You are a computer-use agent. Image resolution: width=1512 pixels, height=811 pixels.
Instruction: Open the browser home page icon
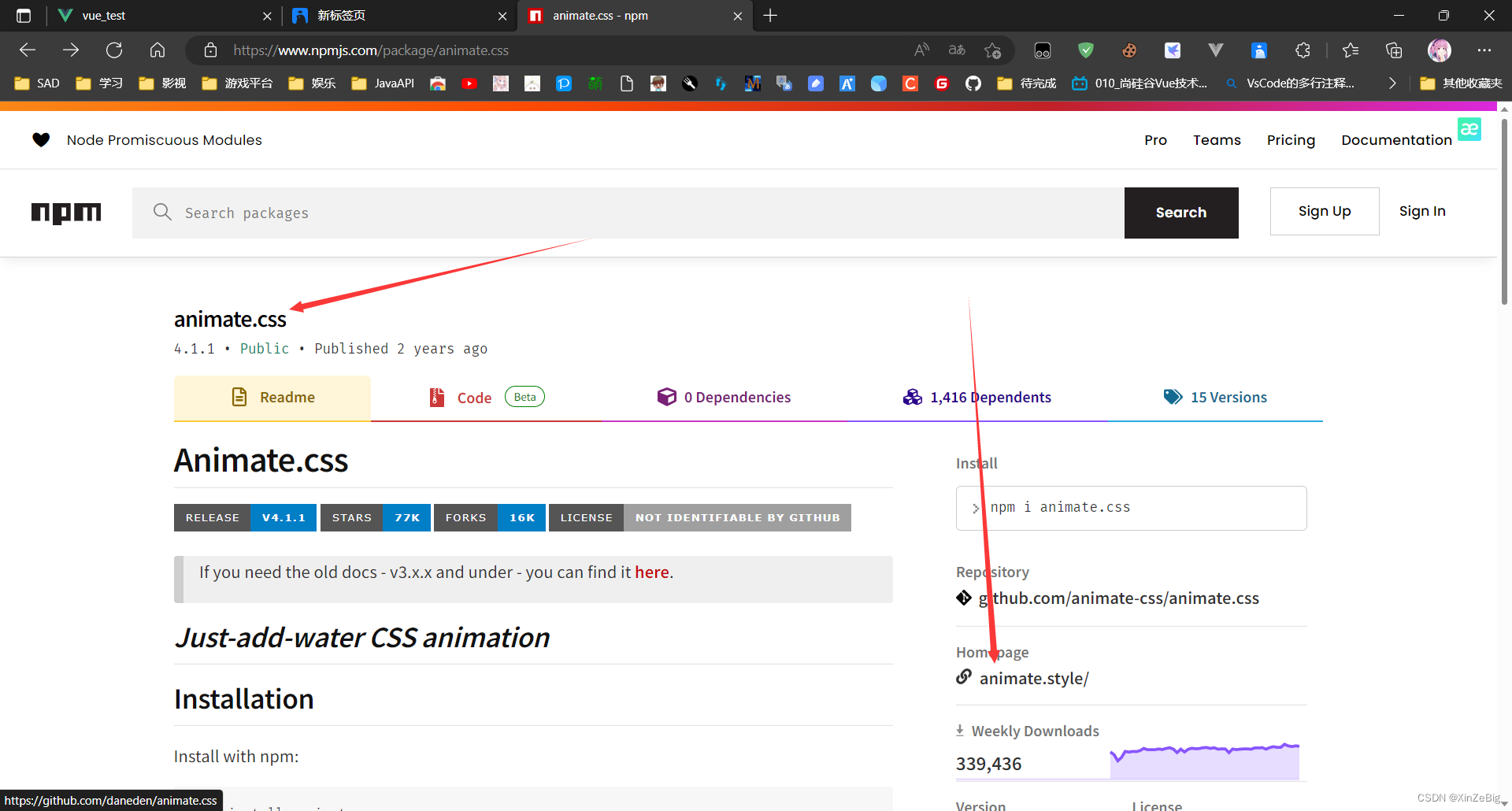(157, 50)
